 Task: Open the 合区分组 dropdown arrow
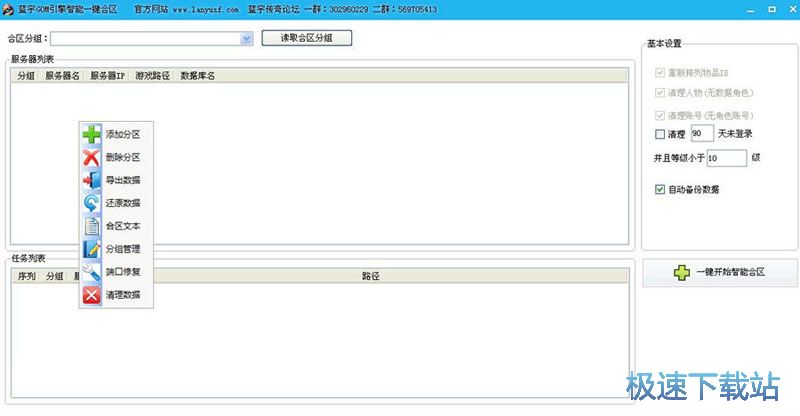point(246,39)
